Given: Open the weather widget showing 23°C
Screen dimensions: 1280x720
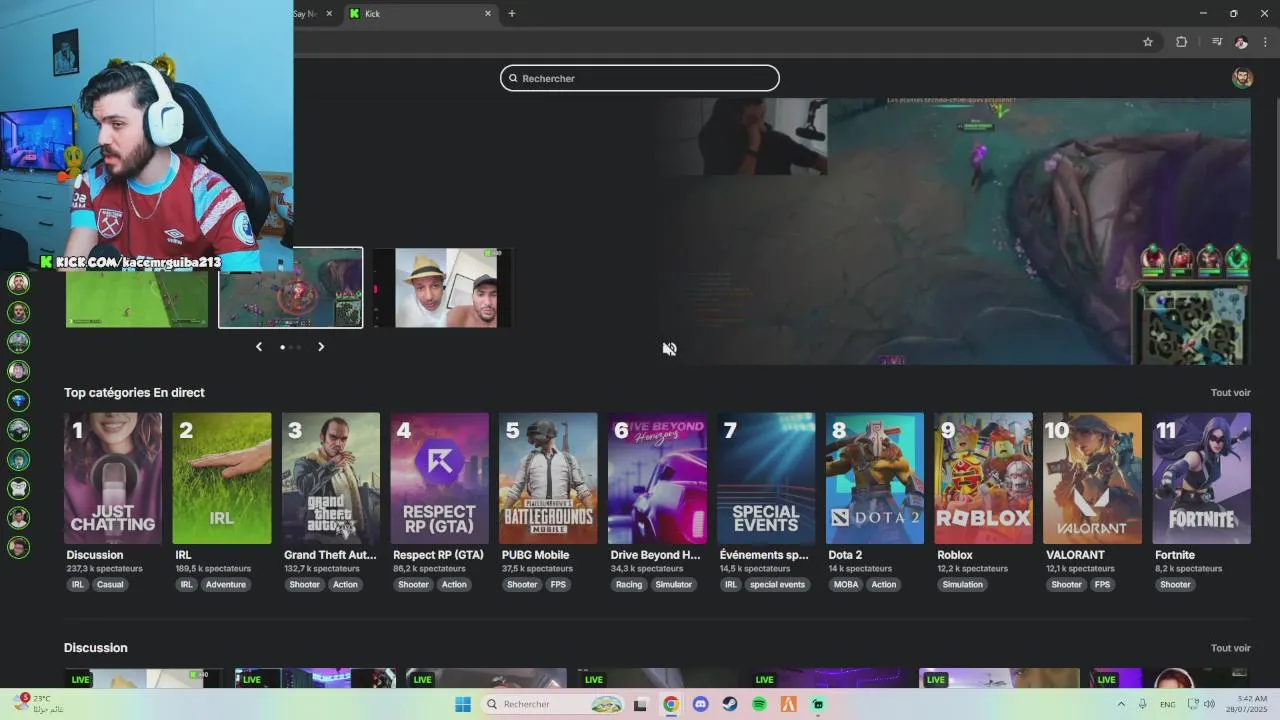Looking at the screenshot, I should click(x=39, y=703).
